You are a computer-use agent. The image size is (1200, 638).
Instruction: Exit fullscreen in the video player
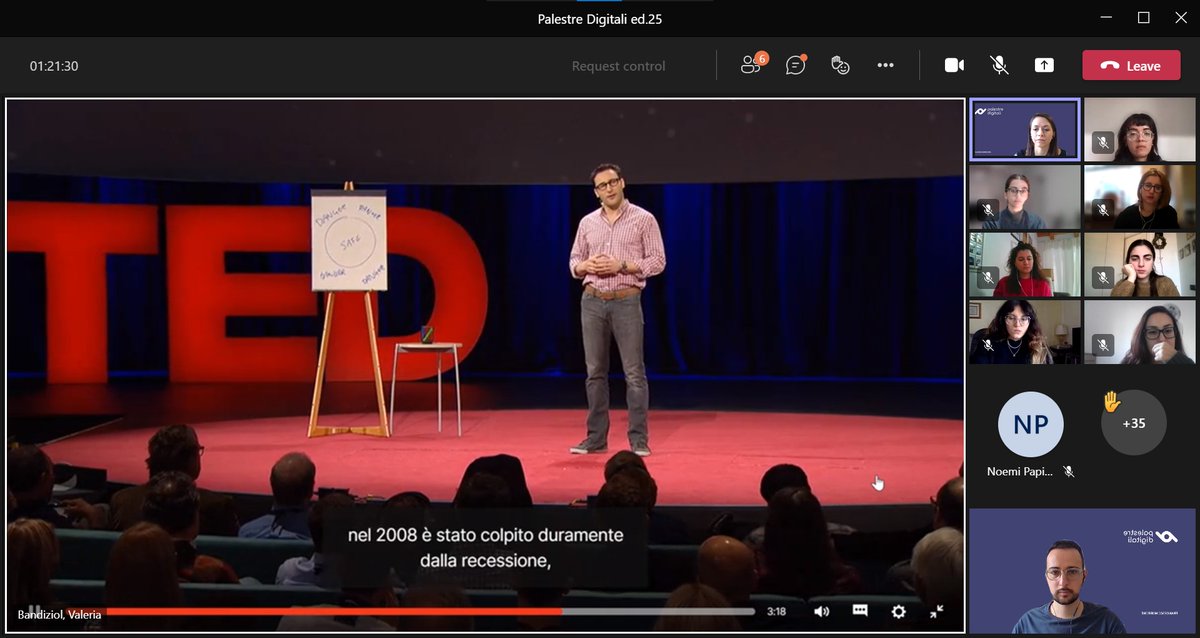(x=937, y=611)
